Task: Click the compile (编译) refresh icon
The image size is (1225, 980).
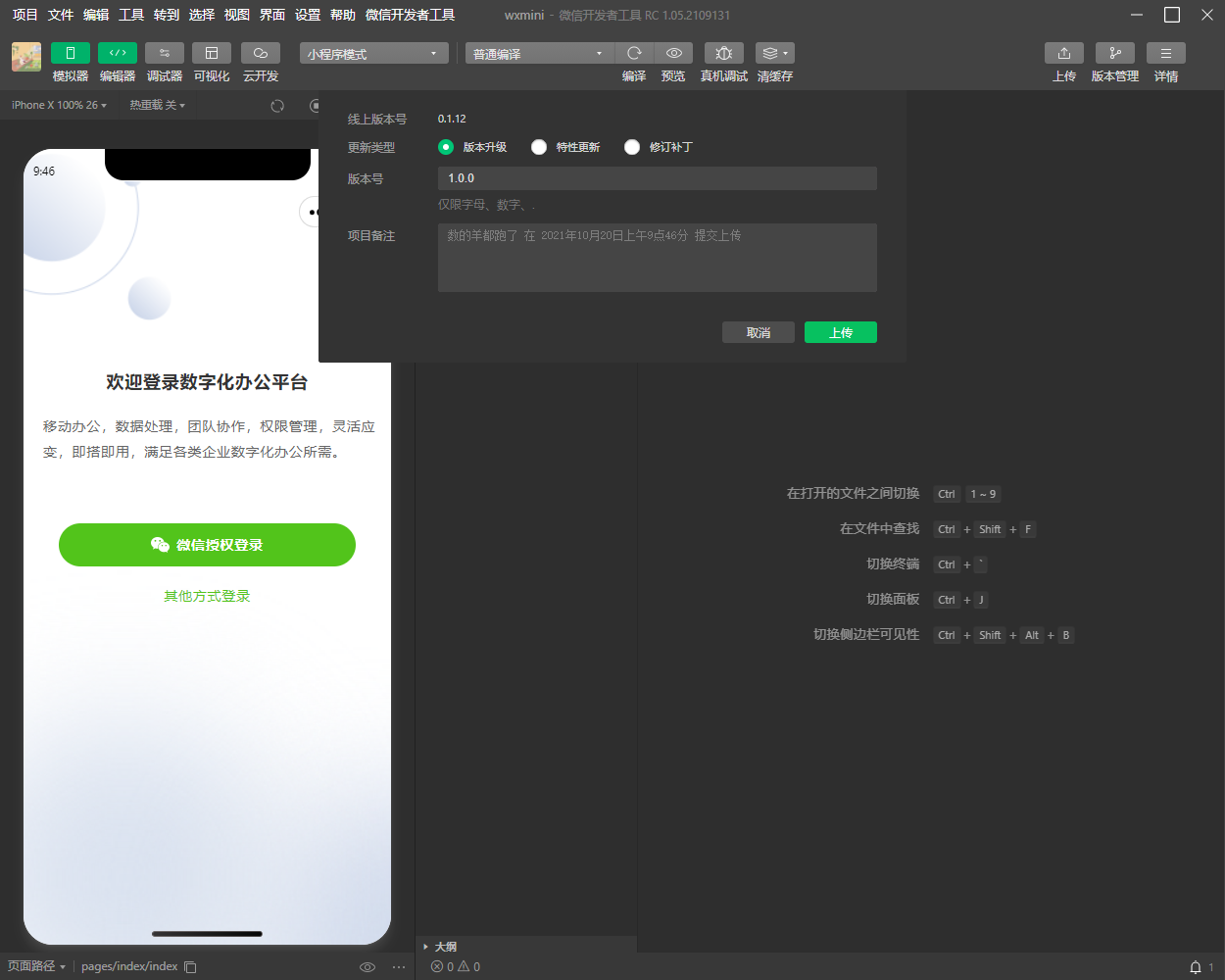Action: [x=634, y=53]
